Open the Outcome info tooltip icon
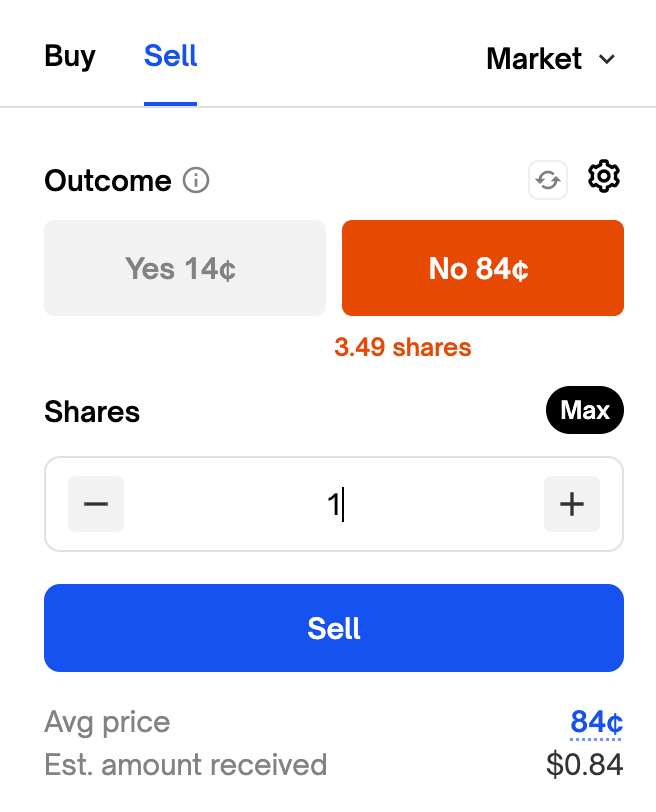 [197, 181]
